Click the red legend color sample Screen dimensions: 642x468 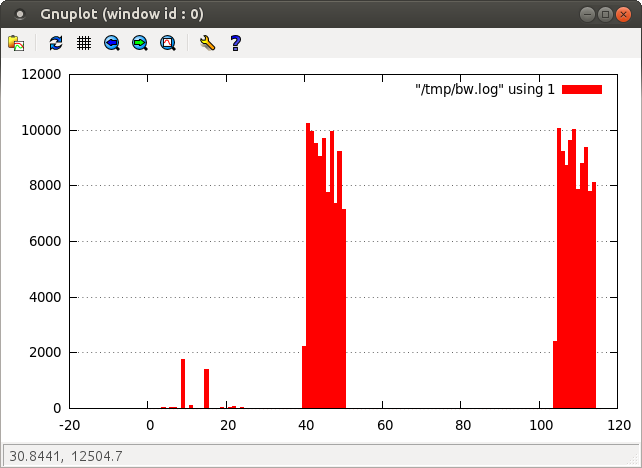(x=581, y=90)
